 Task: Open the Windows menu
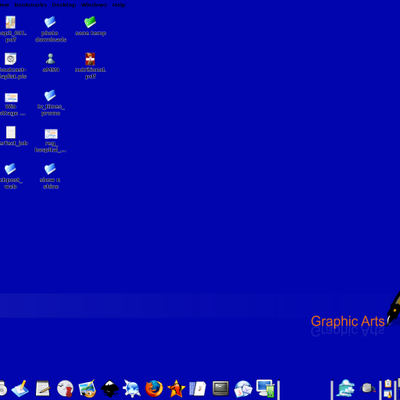[x=94, y=5]
